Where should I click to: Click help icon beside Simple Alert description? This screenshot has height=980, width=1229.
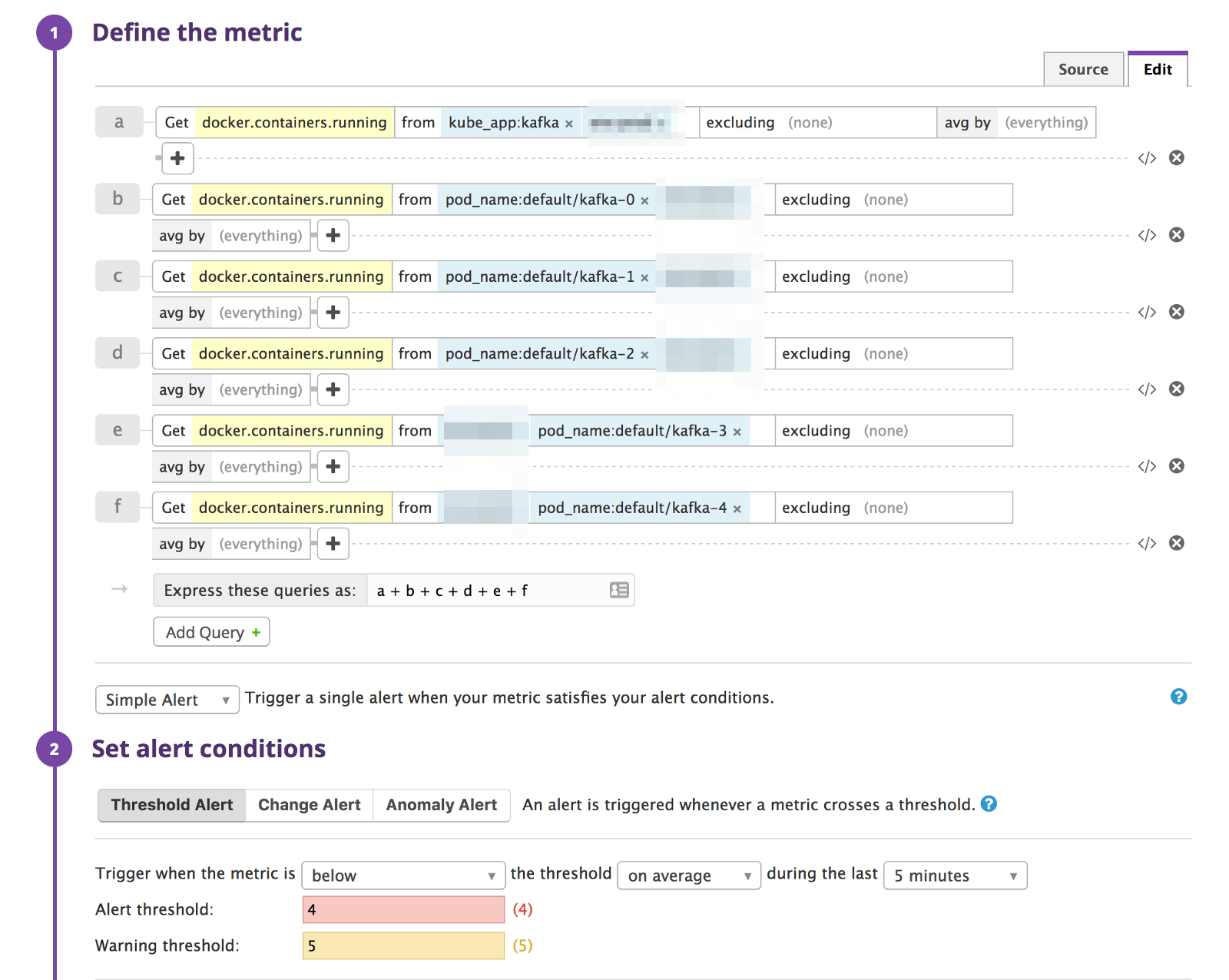tap(1178, 697)
